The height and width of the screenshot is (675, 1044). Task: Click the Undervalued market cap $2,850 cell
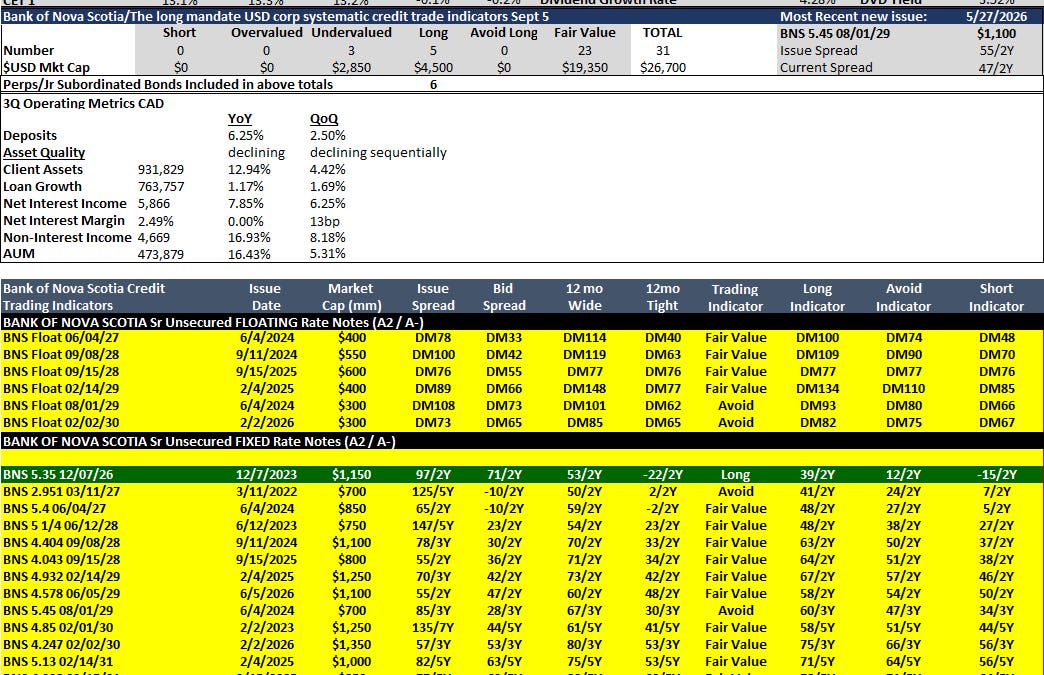(352, 67)
